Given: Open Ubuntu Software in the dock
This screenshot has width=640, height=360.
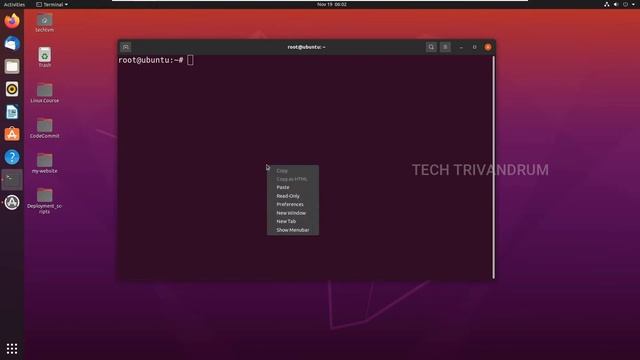Looking at the screenshot, I should pos(12,134).
